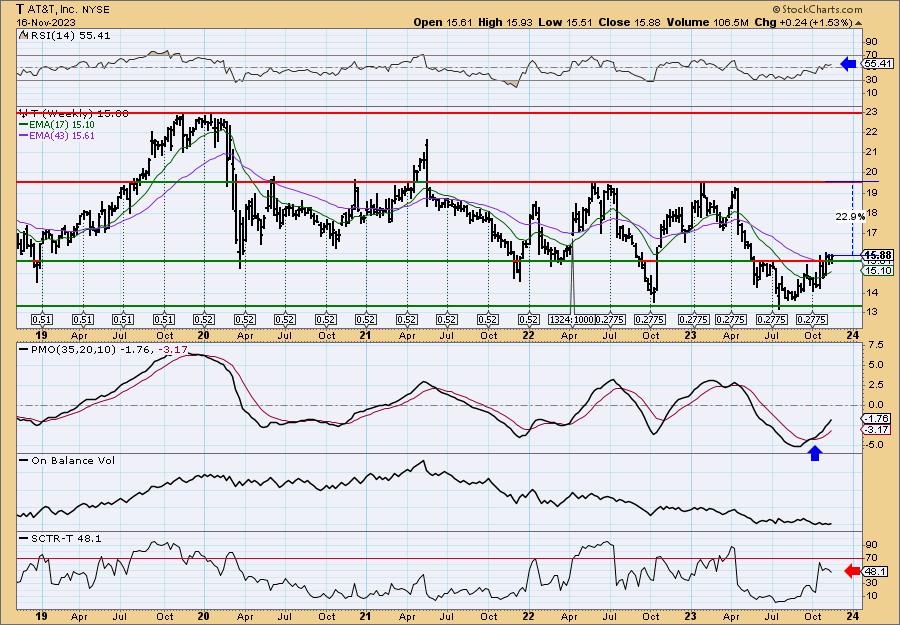Click the 0.0 PMO axis label
The height and width of the screenshot is (625, 900).
875,404
